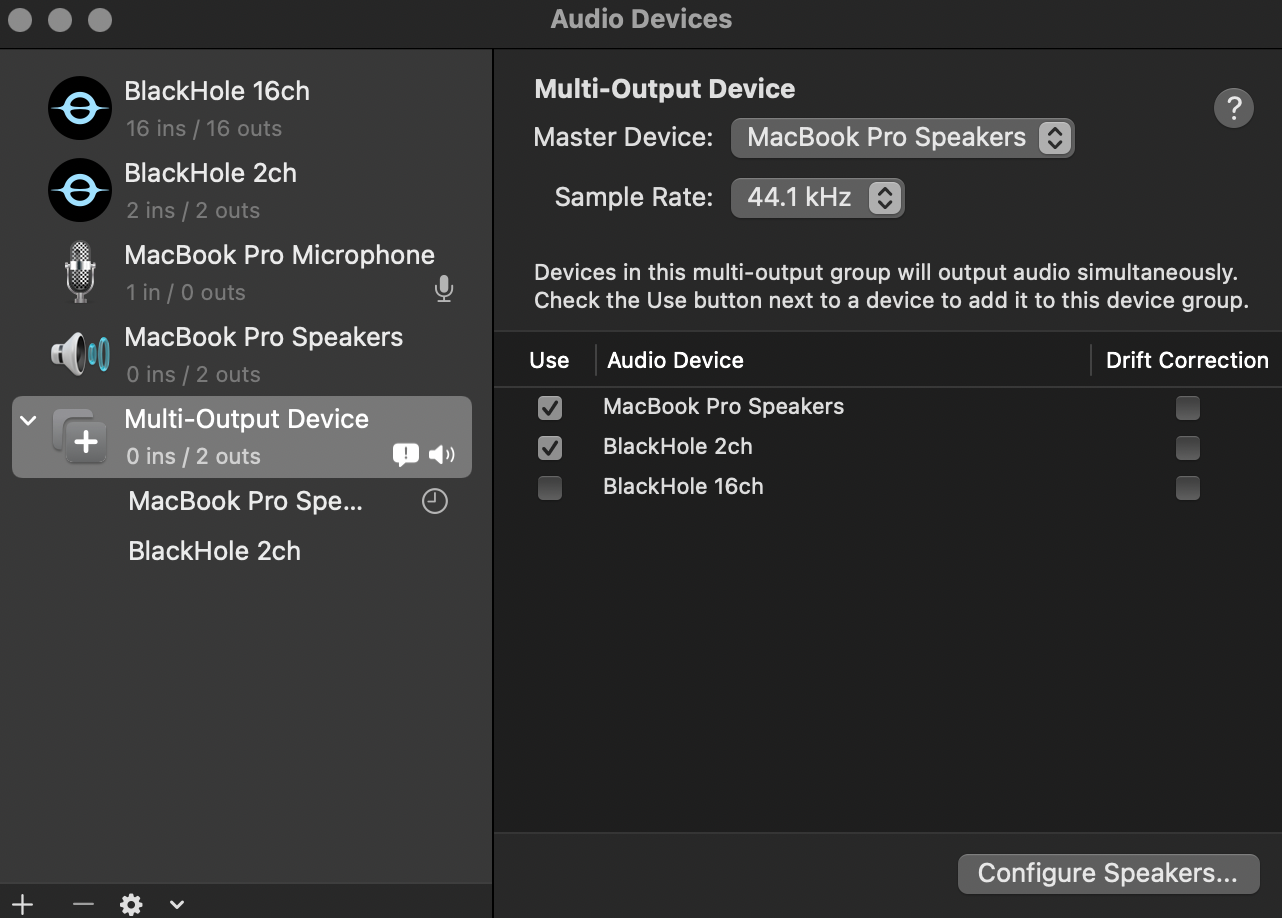Select the BlackHole 16ch device icon
Image resolution: width=1282 pixels, height=918 pixels.
(79, 107)
